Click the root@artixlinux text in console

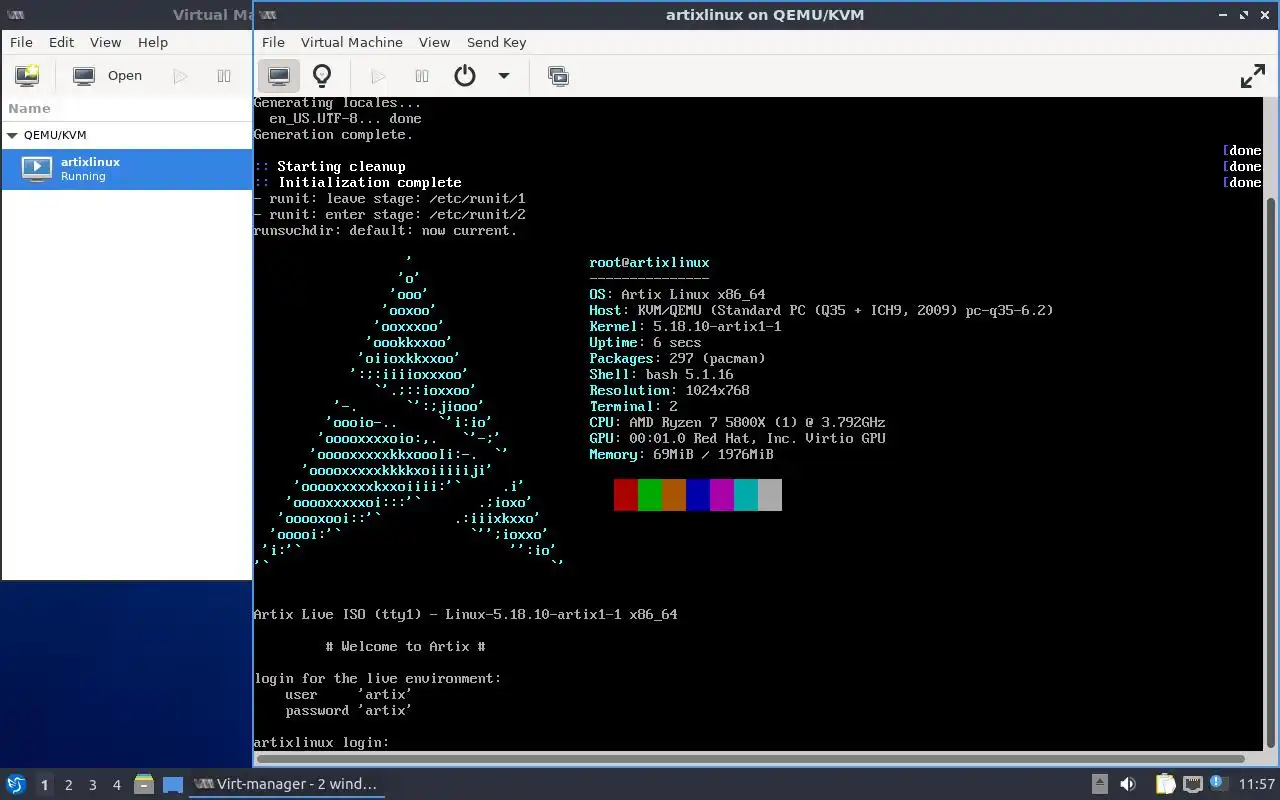pos(649,262)
